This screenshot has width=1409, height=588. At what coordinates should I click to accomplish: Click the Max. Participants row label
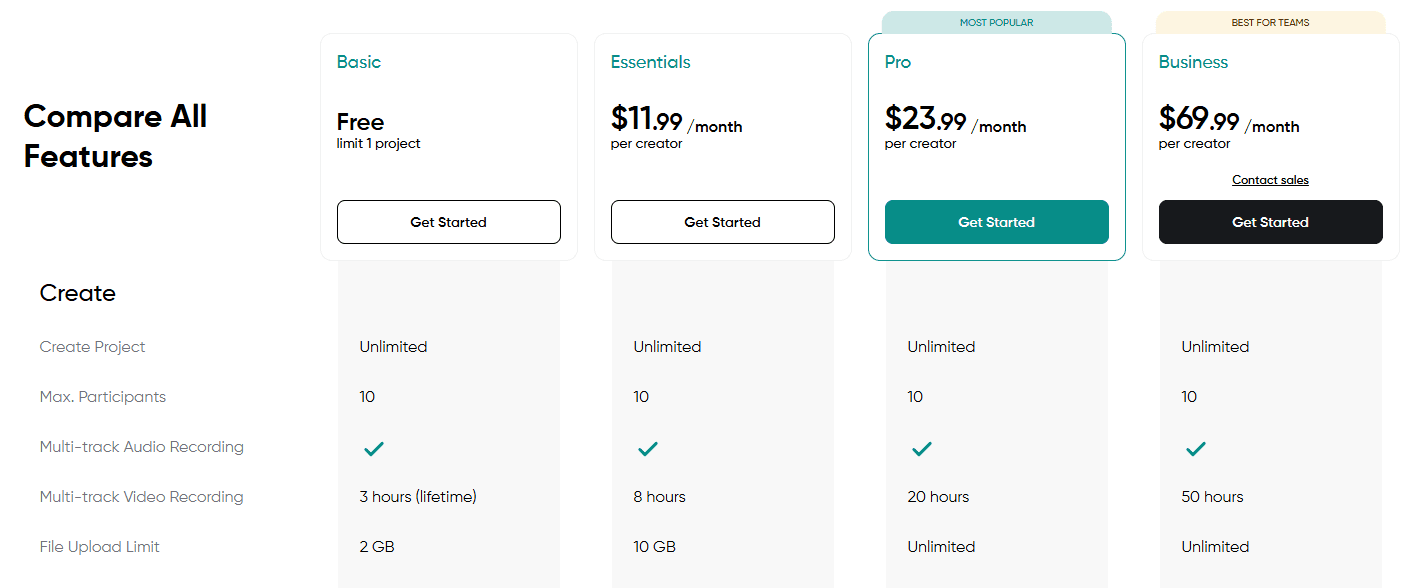[x=103, y=397]
